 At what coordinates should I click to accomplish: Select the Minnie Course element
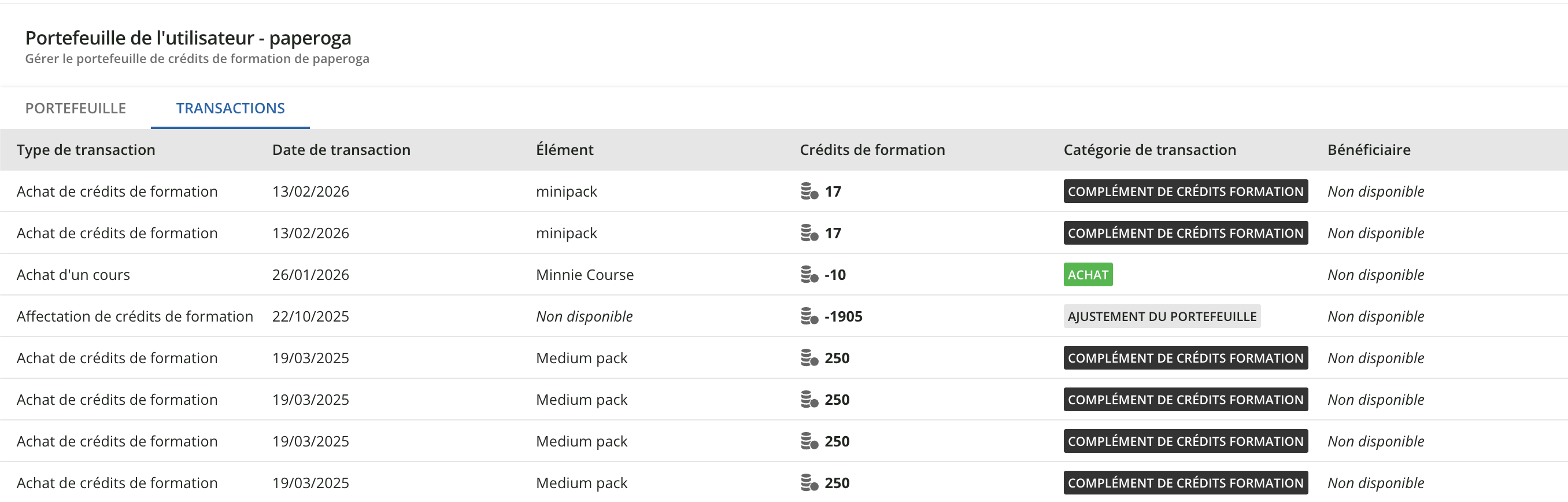(x=585, y=275)
